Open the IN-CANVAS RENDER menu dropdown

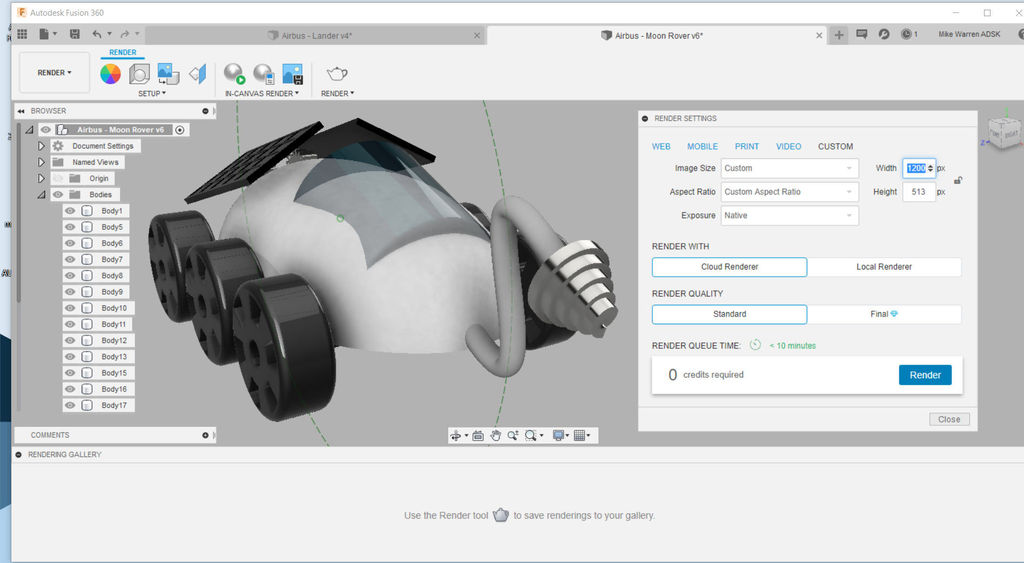coord(262,93)
